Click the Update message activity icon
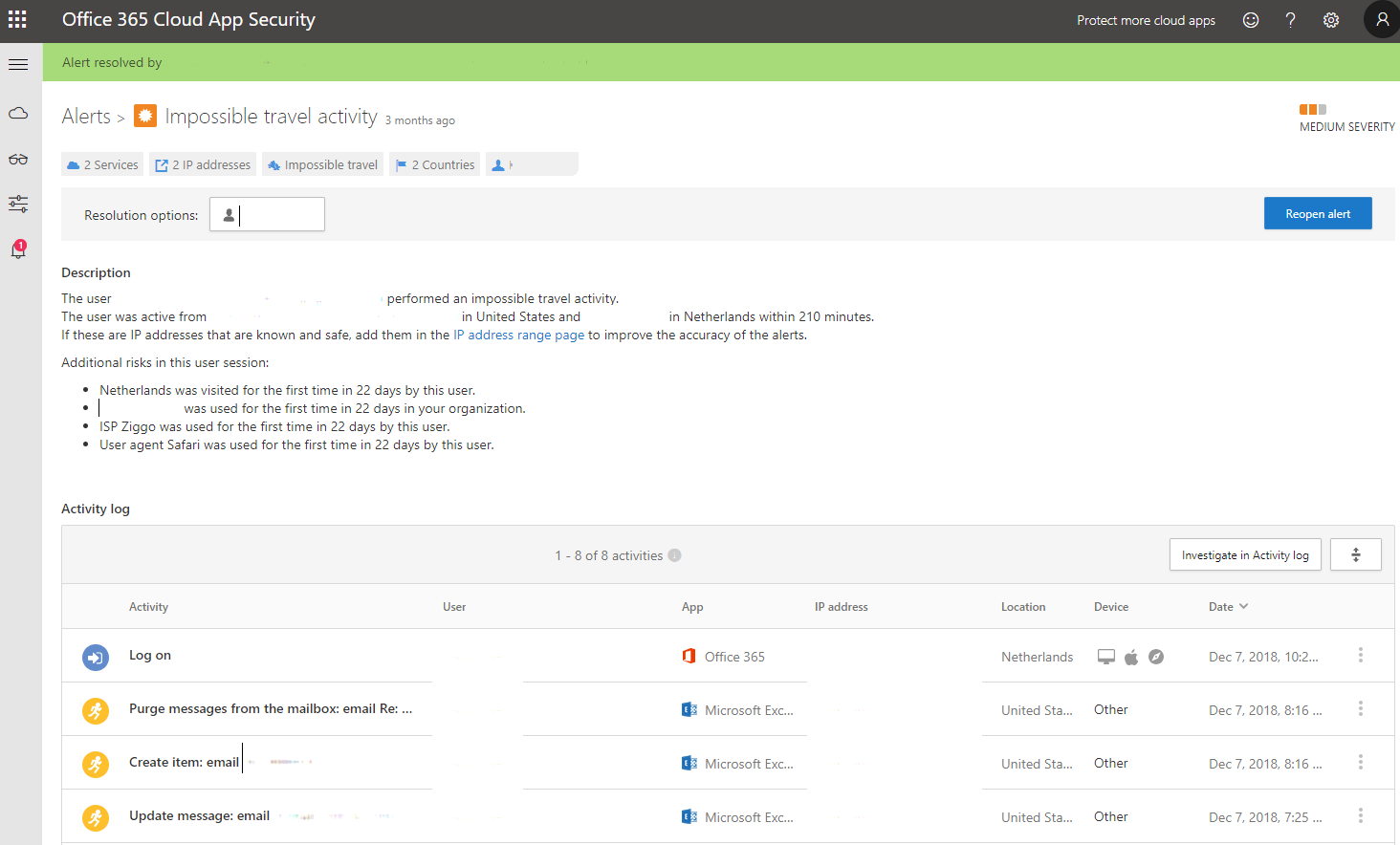The height and width of the screenshot is (845, 1400). point(96,818)
